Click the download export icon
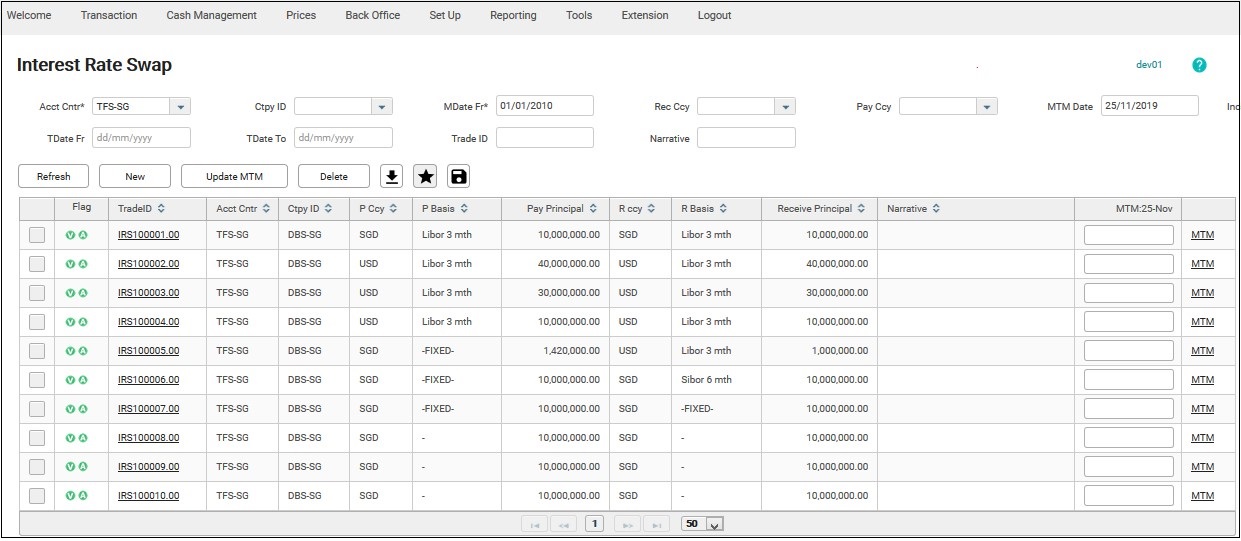Viewport: 1241px width, 541px height. coord(392,177)
